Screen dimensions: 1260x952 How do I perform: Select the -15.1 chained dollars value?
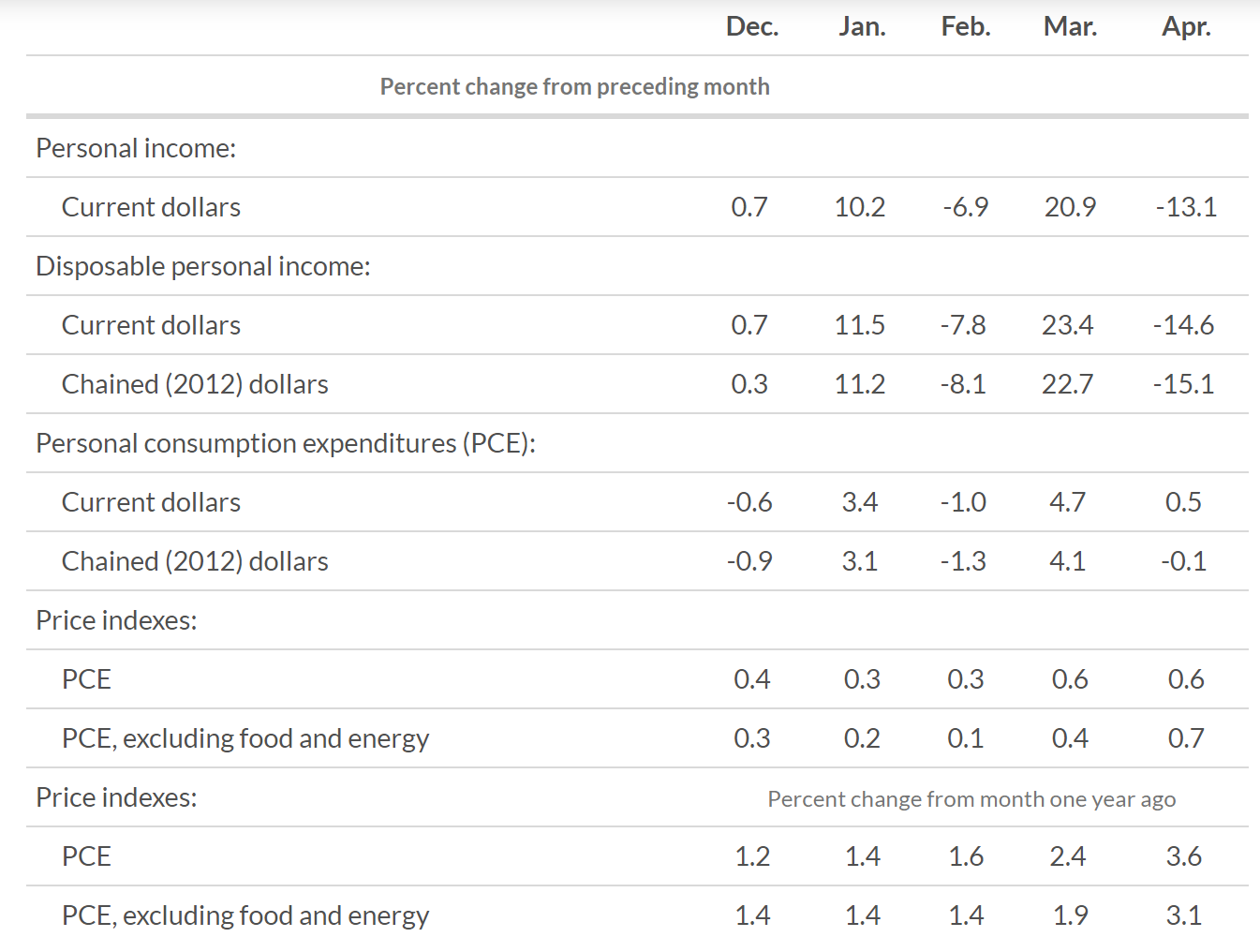click(x=1183, y=384)
